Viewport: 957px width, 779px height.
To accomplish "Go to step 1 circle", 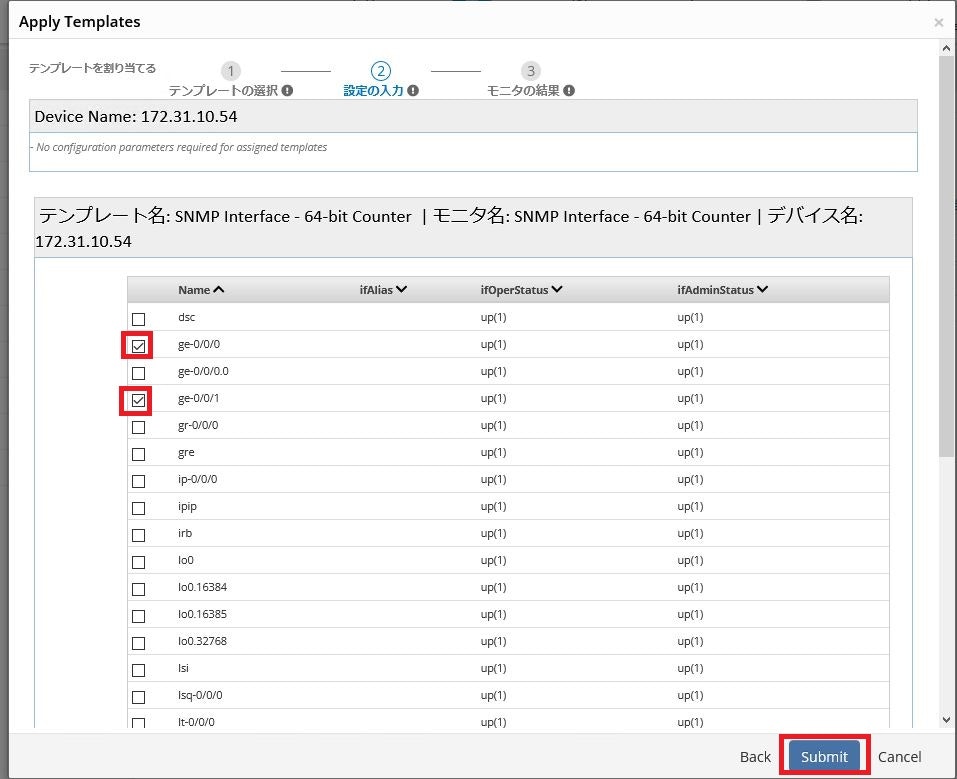I will (x=231, y=71).
